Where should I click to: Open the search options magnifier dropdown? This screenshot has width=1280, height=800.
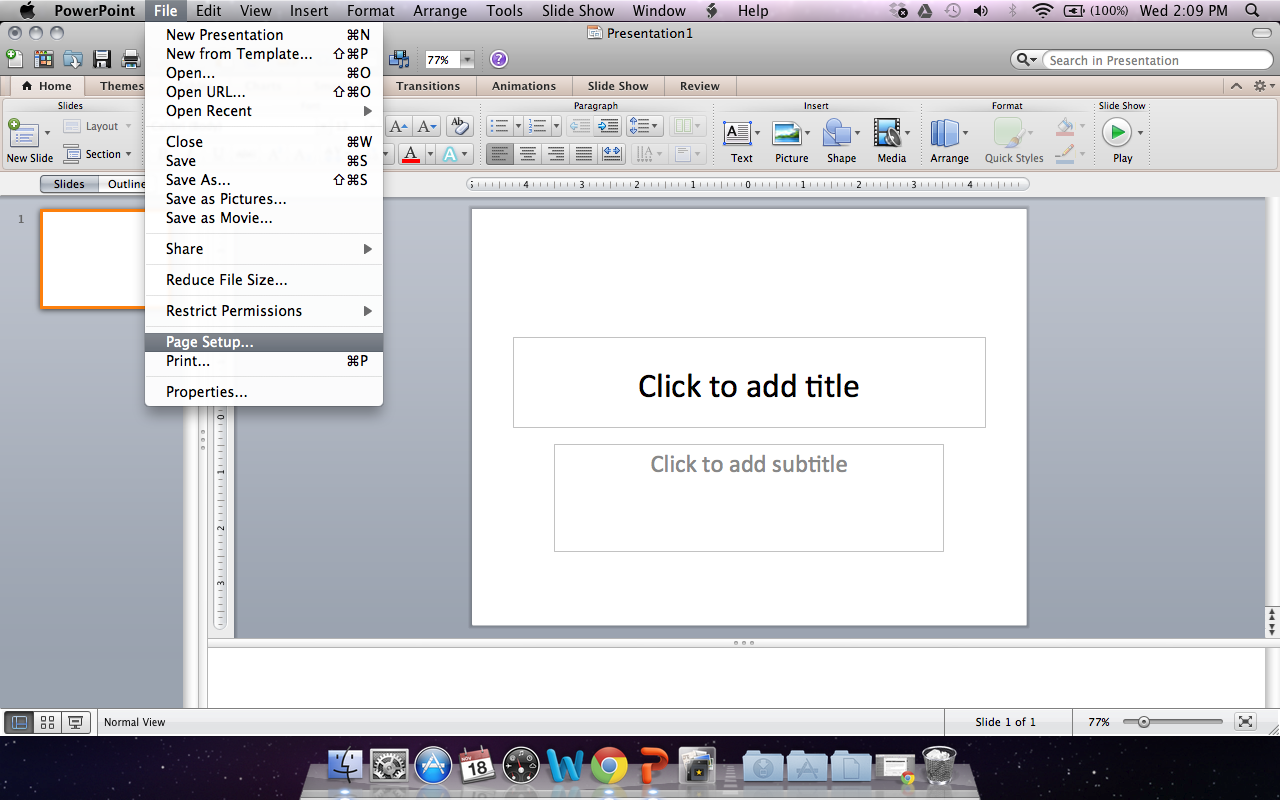[x=1026, y=60]
